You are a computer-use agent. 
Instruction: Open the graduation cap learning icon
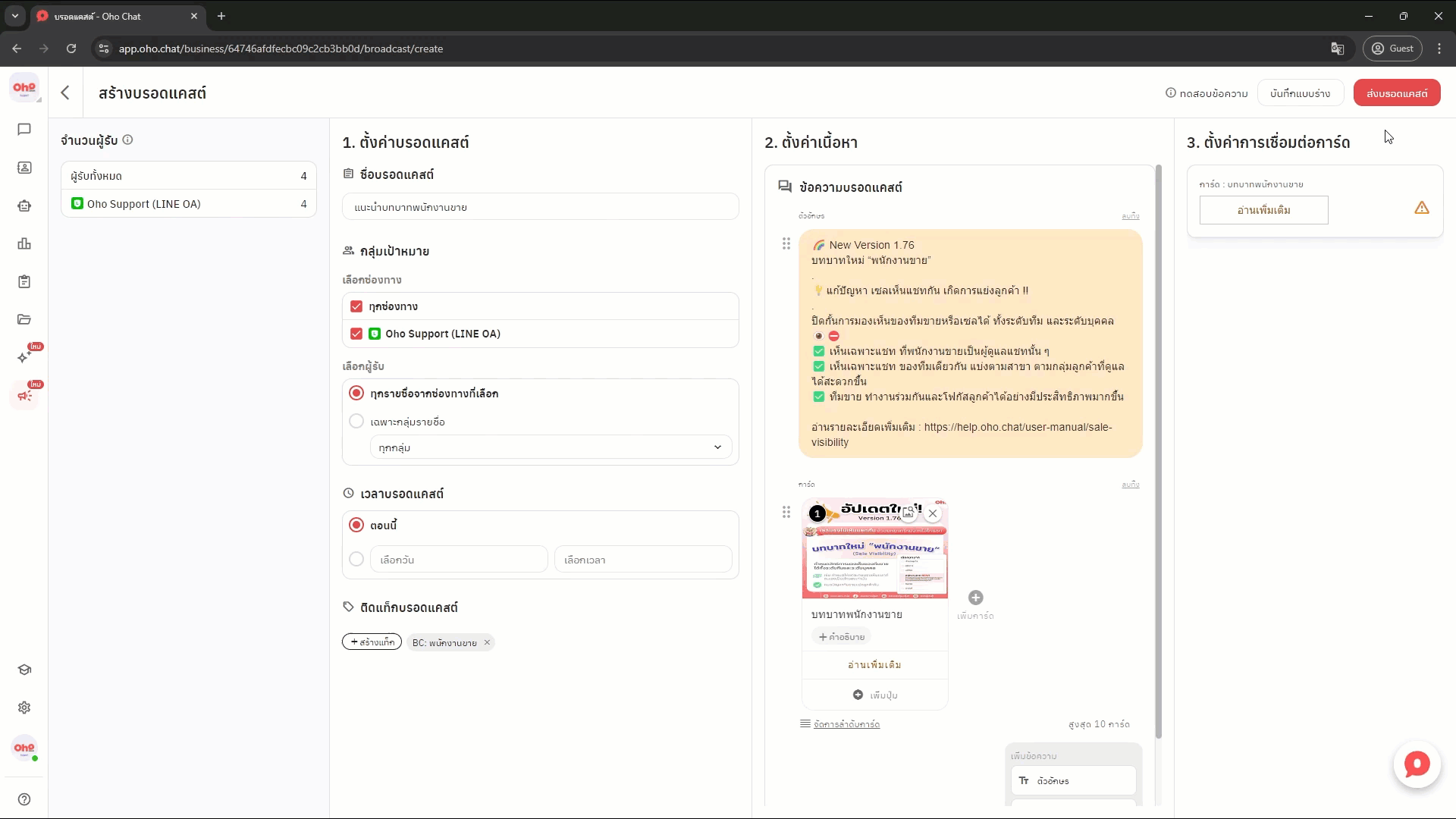point(24,670)
